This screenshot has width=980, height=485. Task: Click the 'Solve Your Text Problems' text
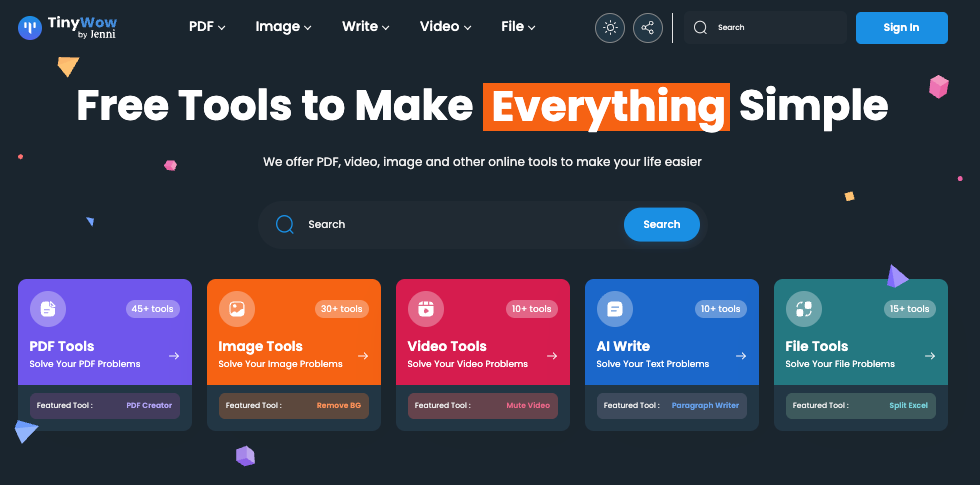[653, 364]
